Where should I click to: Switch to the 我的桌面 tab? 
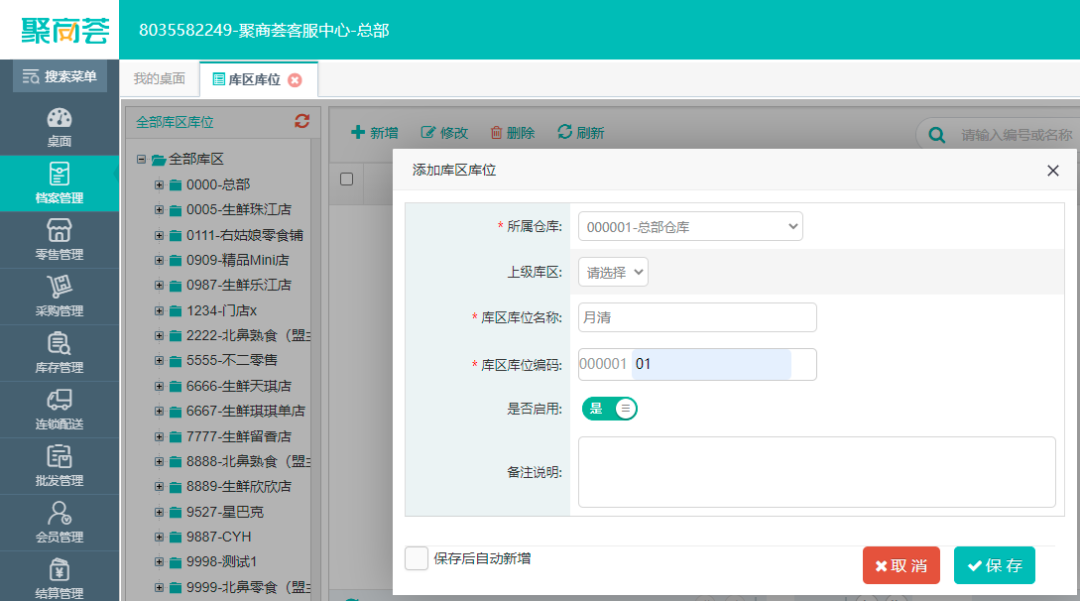[x=159, y=79]
